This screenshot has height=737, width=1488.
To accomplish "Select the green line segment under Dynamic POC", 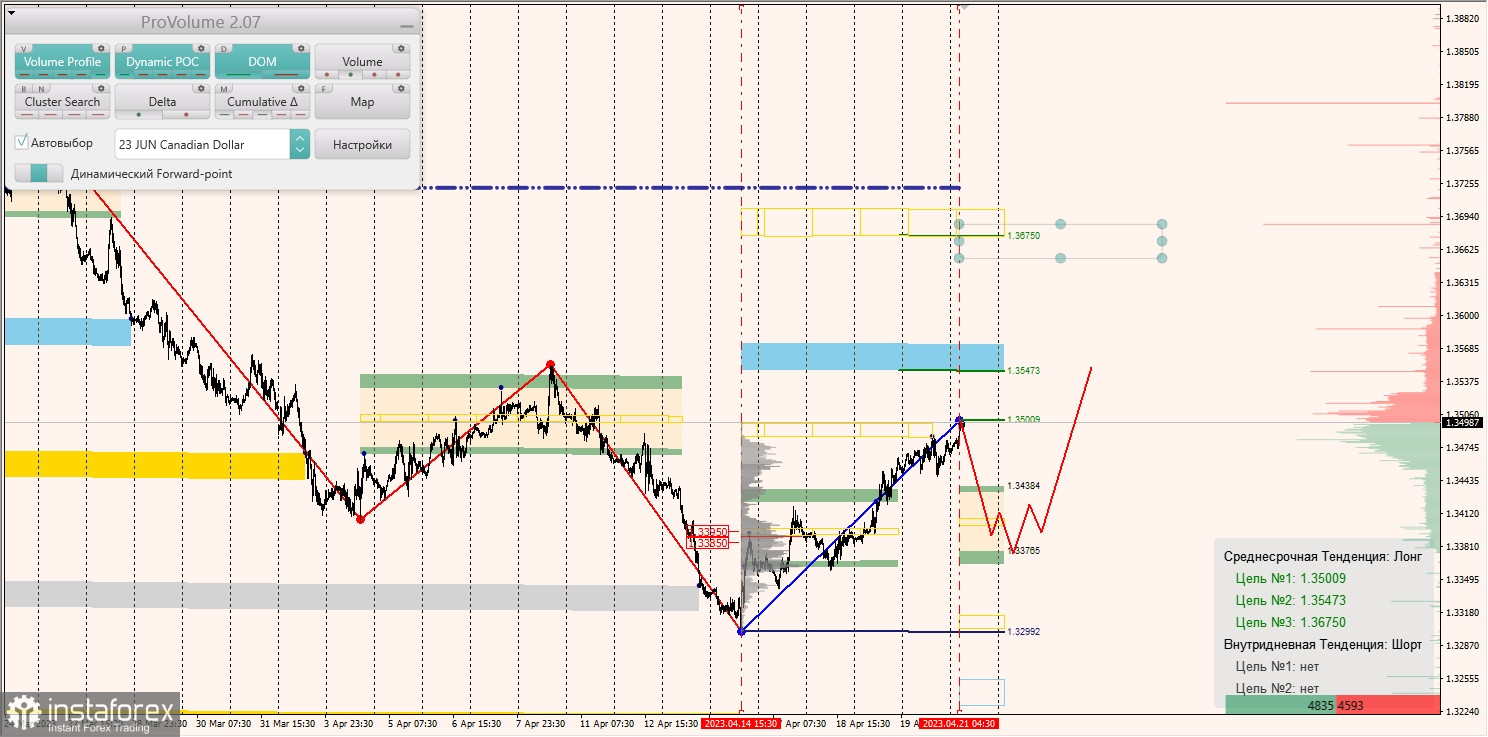I will click(124, 75).
